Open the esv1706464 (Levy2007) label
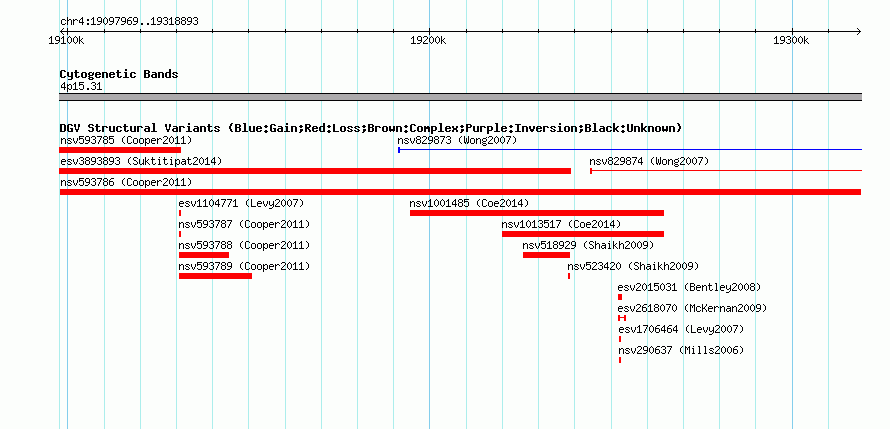The width and height of the screenshot is (890, 429). [x=681, y=329]
